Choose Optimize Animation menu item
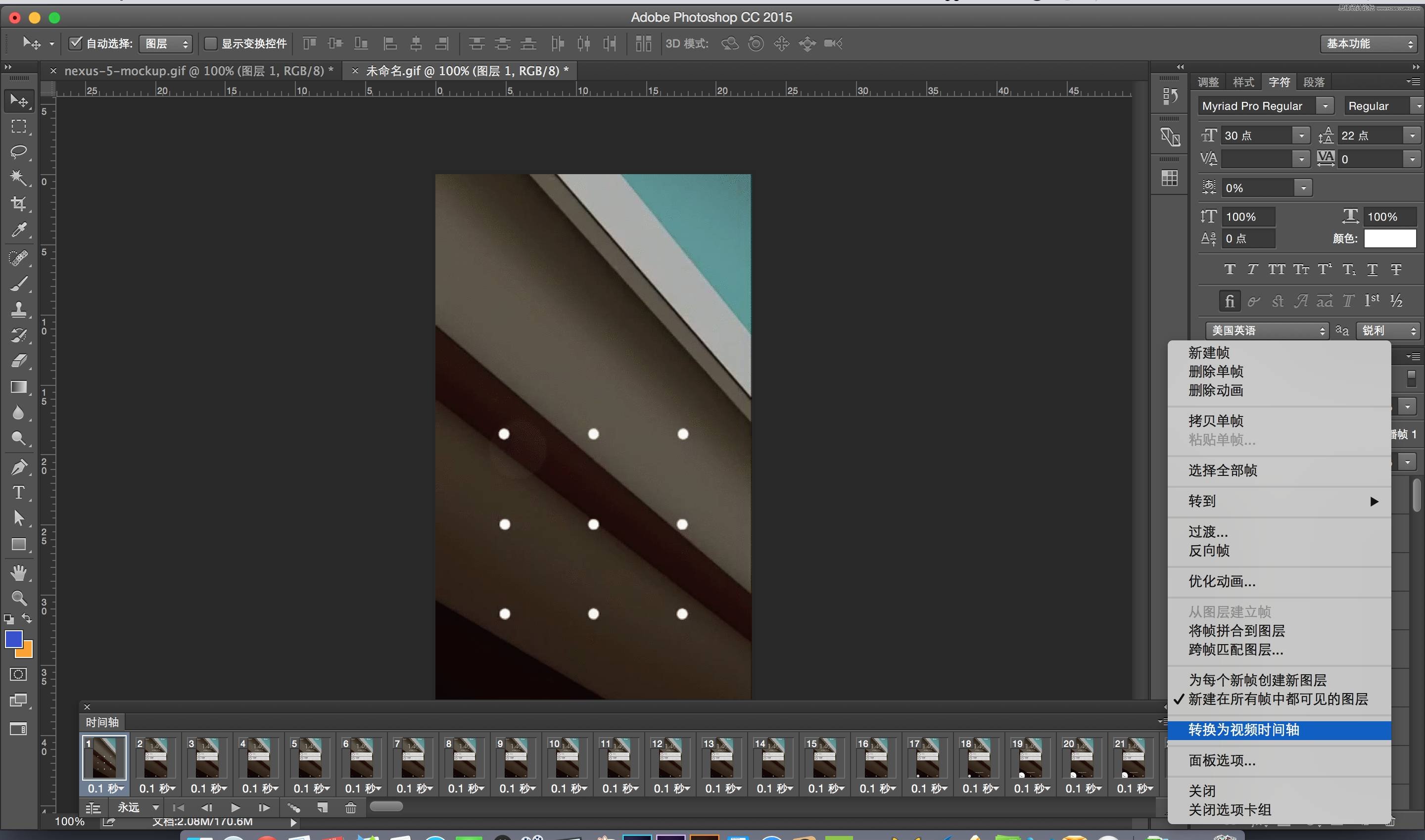Viewport: 1425px width, 840px height. [1222, 581]
